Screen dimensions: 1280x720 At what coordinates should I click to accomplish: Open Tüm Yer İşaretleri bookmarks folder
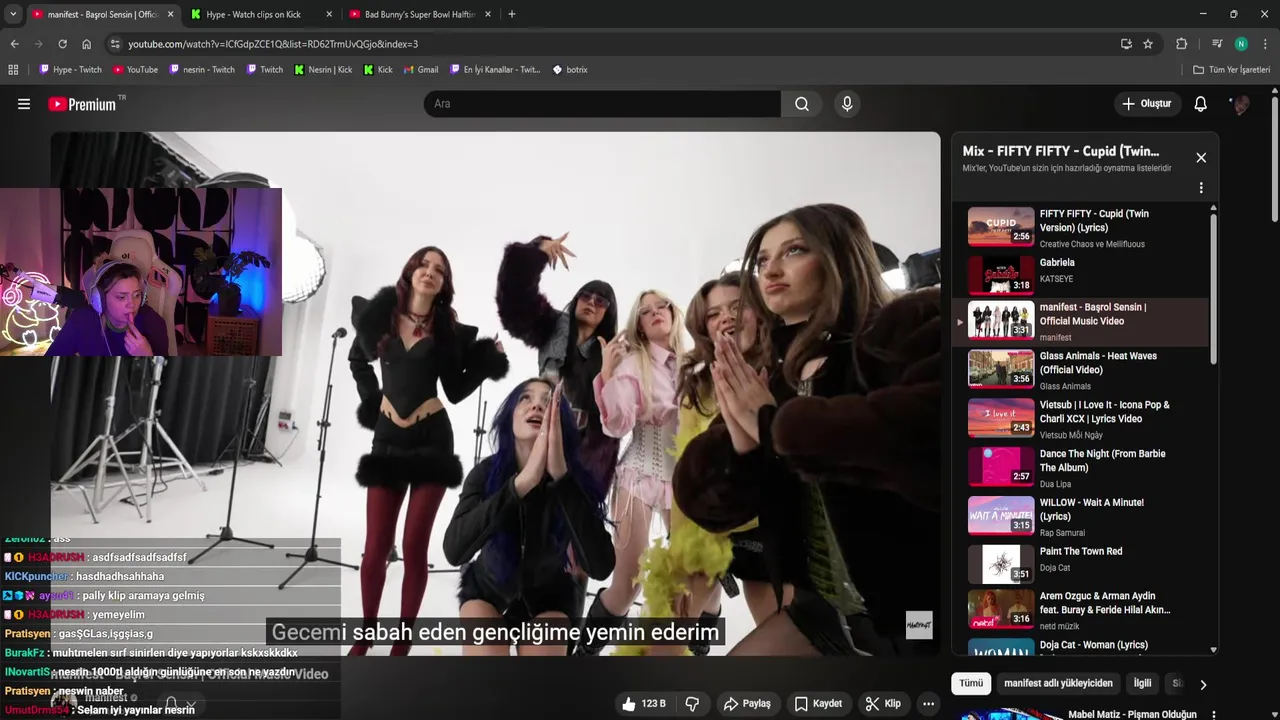pyautogui.click(x=1232, y=70)
